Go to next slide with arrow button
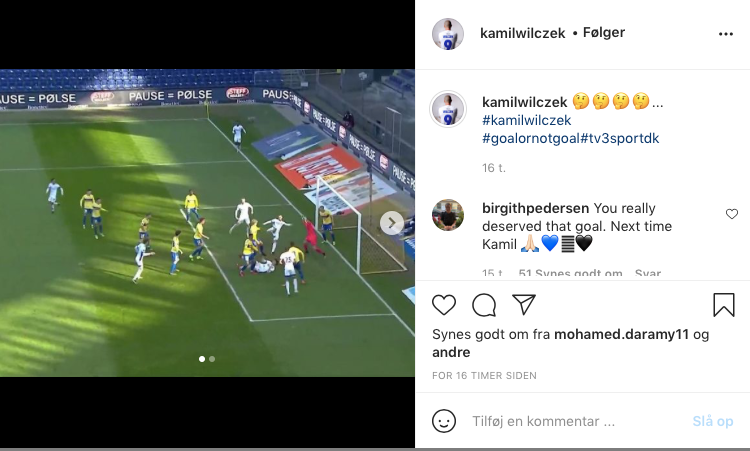 392,223
